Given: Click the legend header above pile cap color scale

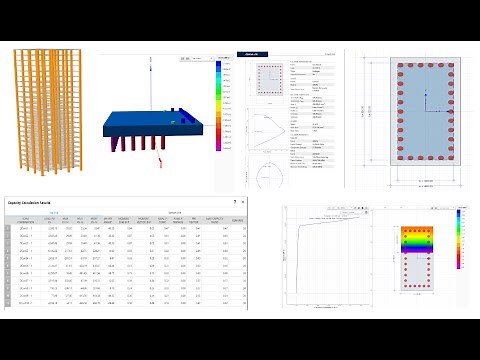Looking at the screenshot, I should click(x=224, y=58).
